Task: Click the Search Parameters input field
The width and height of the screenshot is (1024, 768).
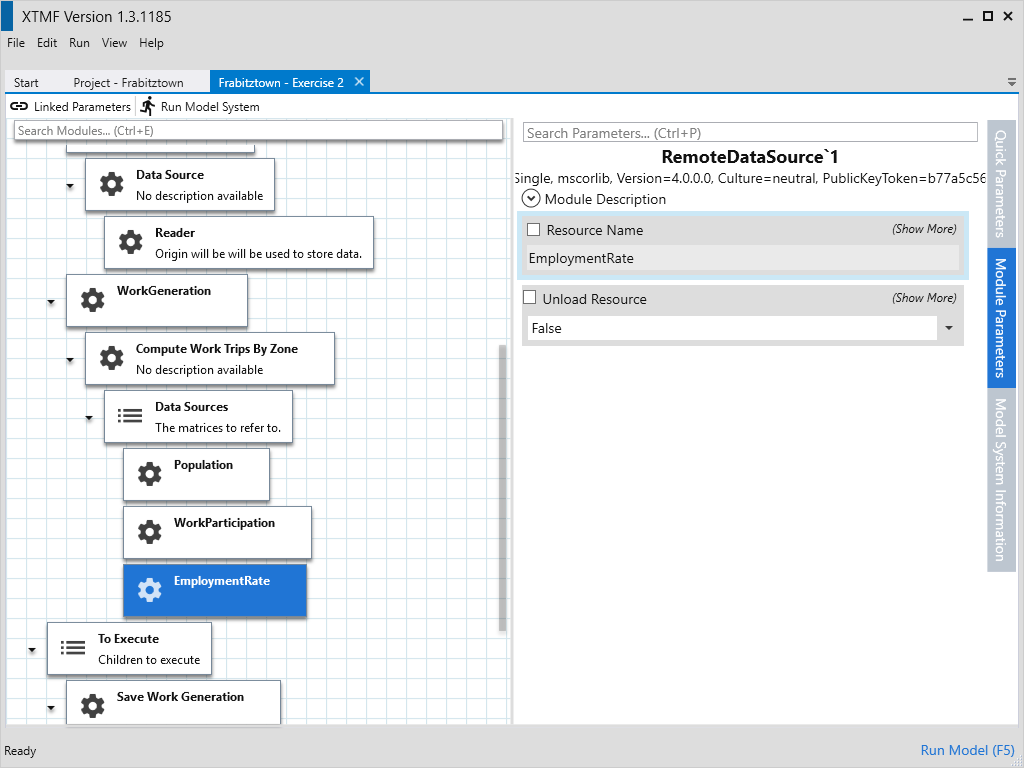Action: point(750,133)
